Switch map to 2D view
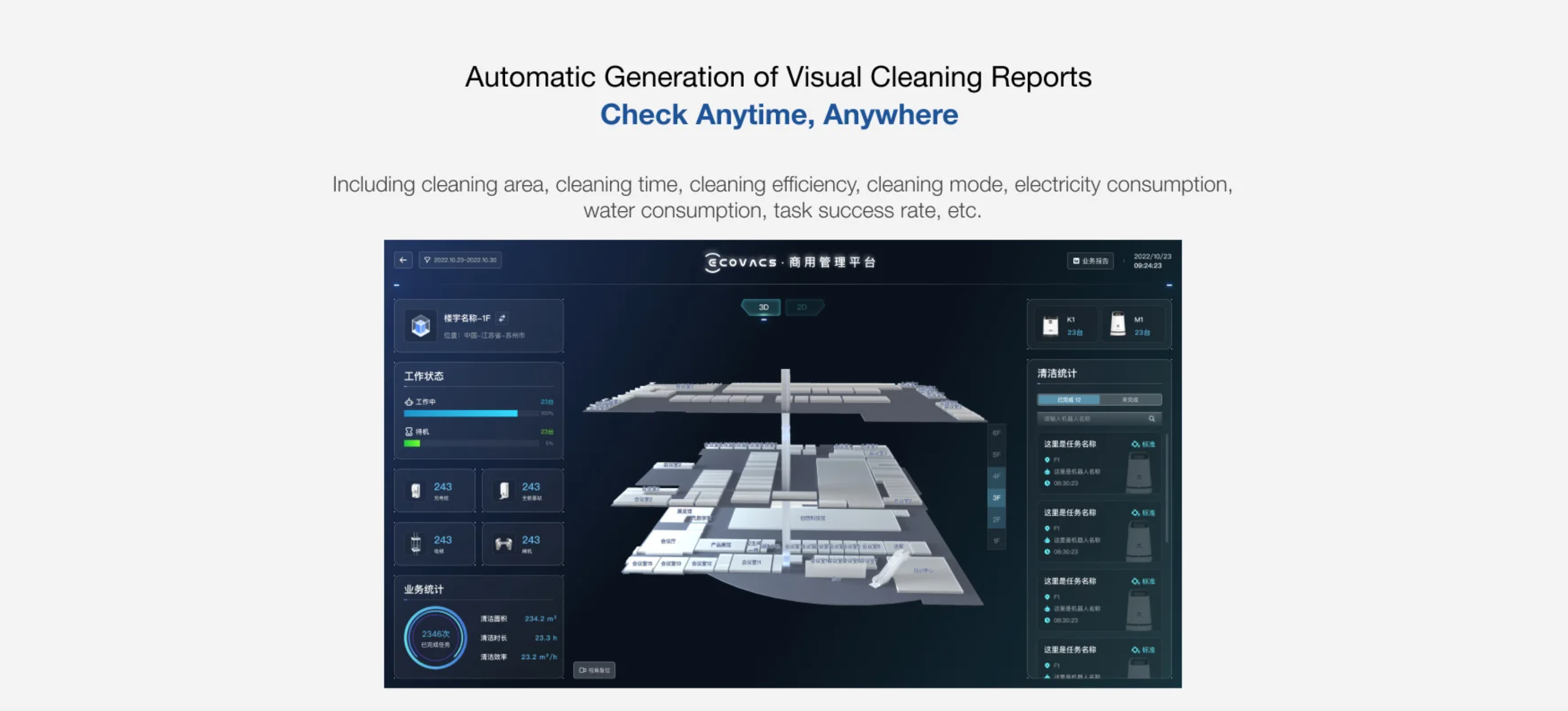Screen dimensions: 1568x711 click(802, 307)
